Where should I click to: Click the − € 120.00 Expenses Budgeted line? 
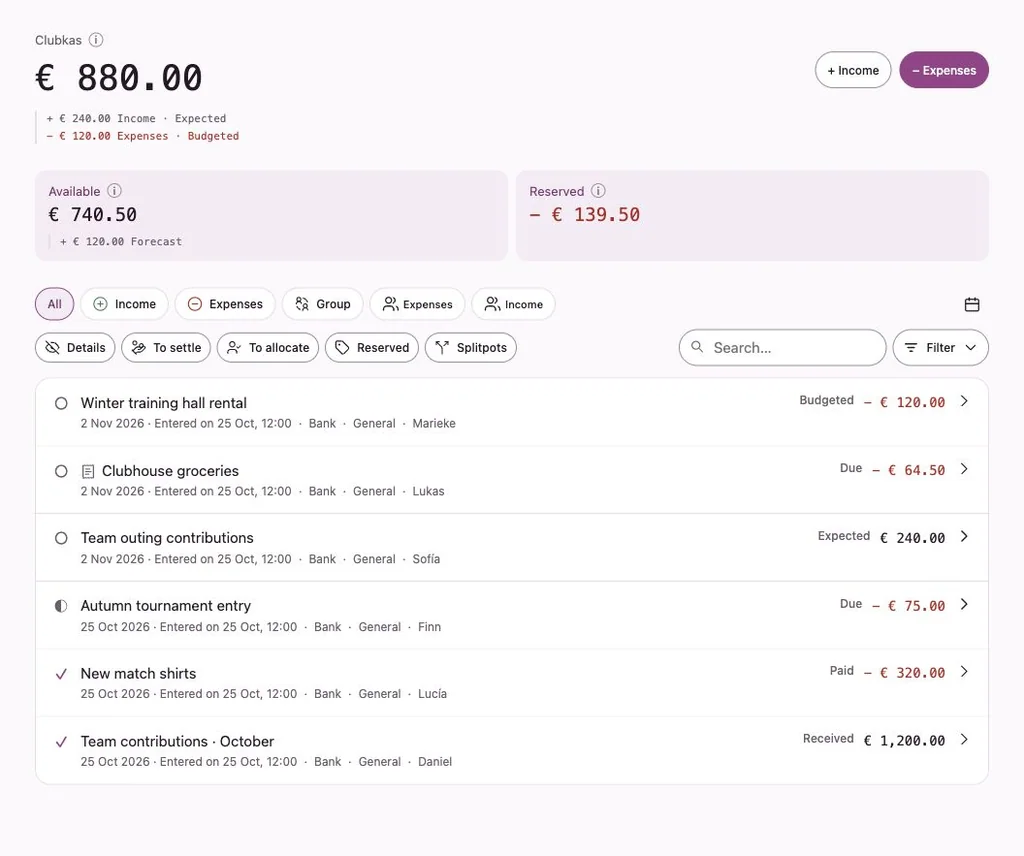click(x=142, y=136)
